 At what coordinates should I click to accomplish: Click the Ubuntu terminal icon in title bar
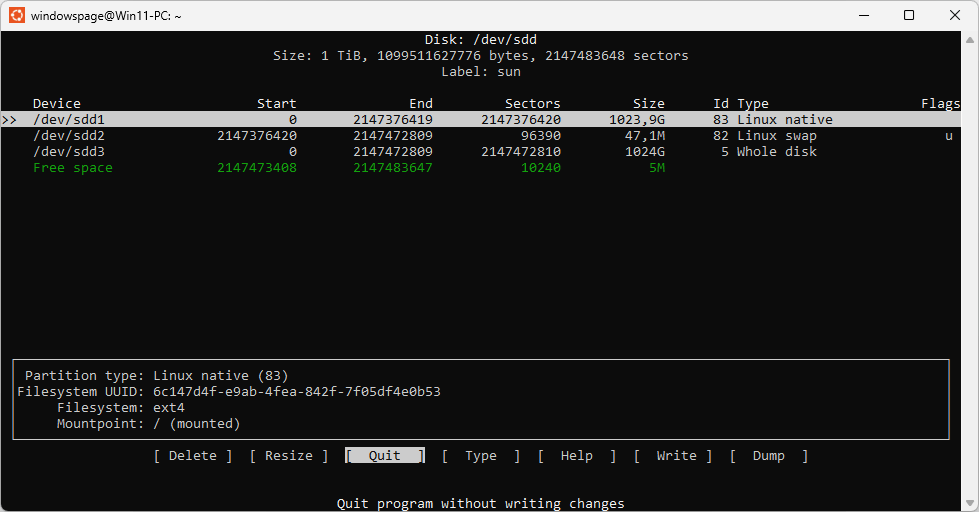click(17, 15)
